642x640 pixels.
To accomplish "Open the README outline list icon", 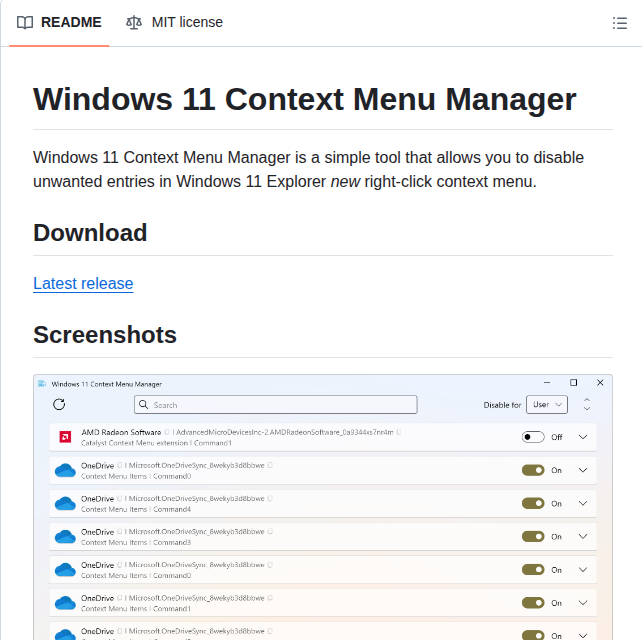I will tap(619, 23).
